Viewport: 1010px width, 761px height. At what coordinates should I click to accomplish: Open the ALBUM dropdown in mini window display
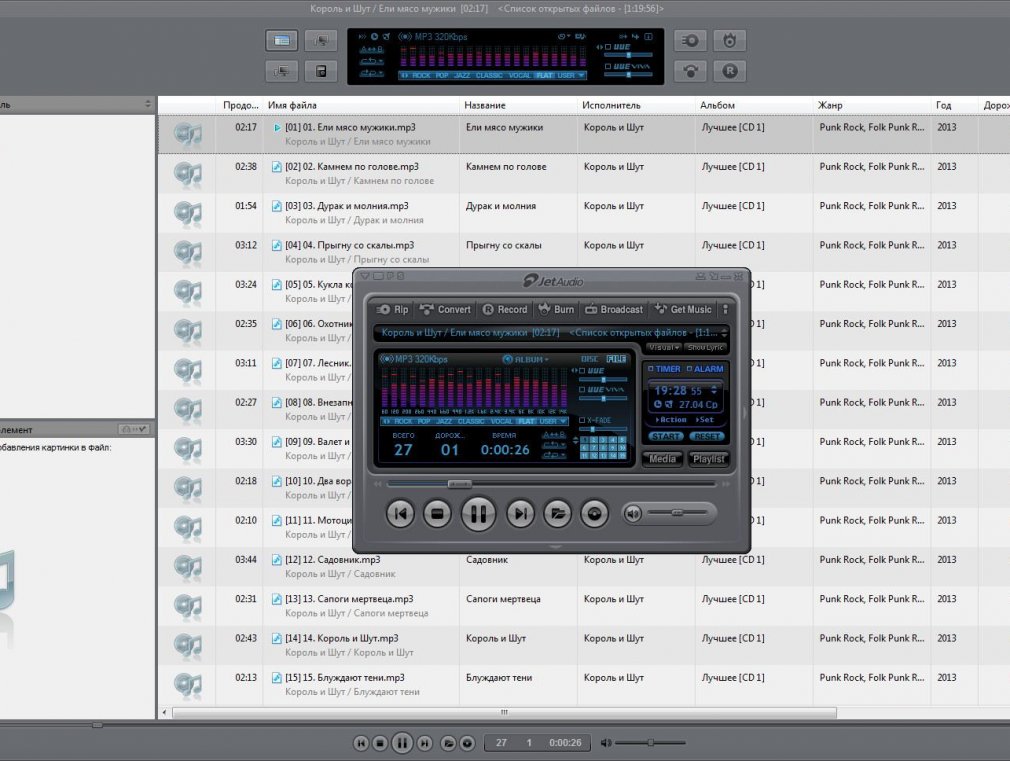(526, 360)
